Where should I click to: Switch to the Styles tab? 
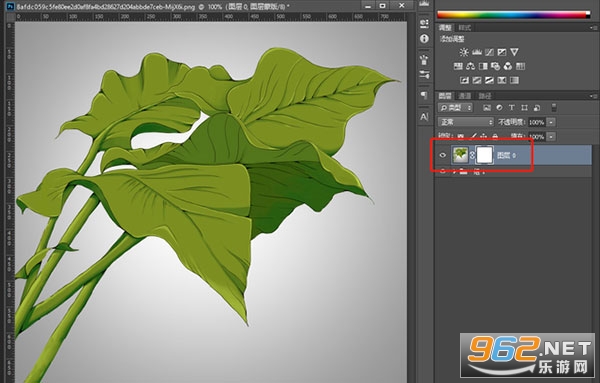(464, 28)
